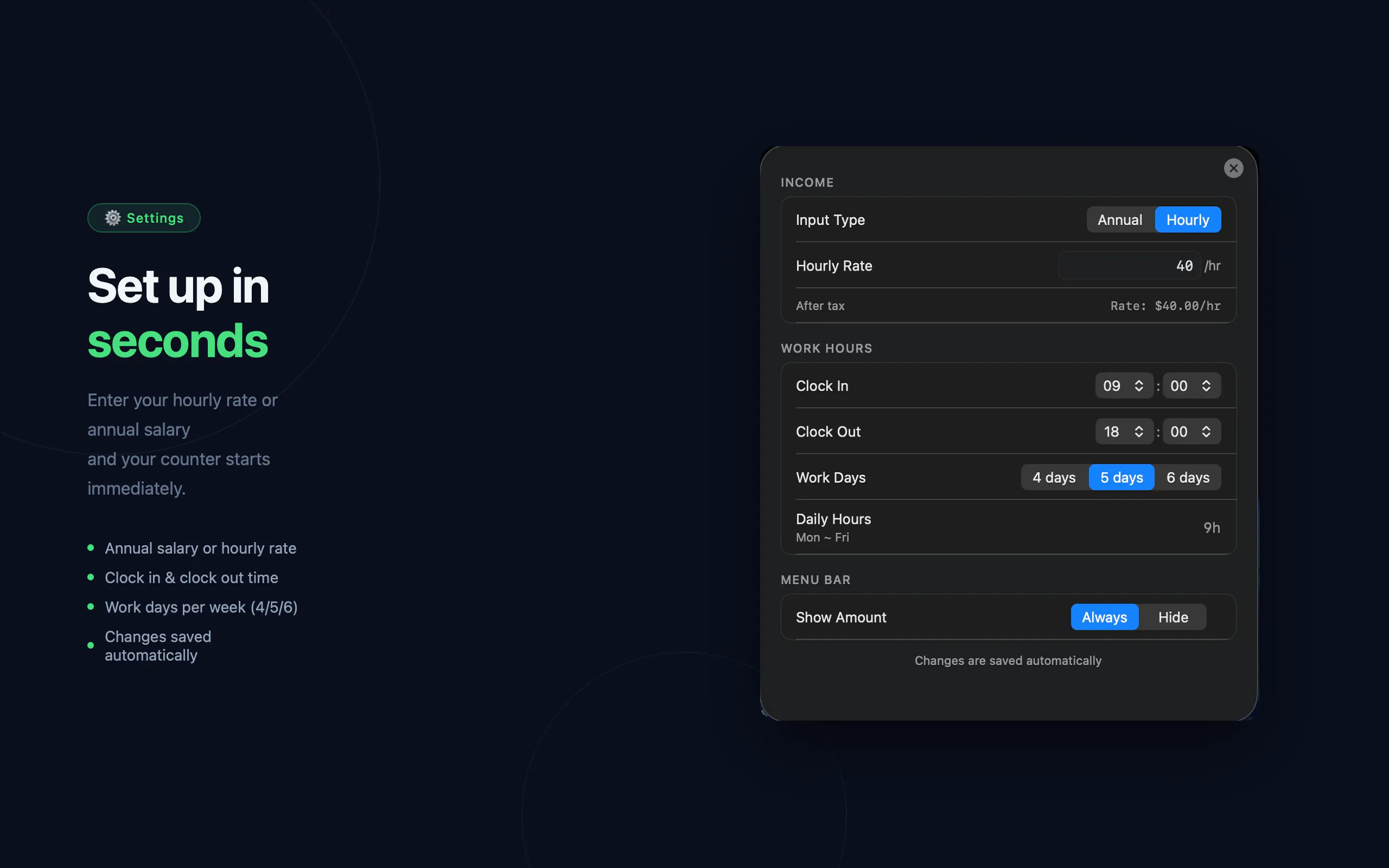This screenshot has height=868, width=1389.
Task: Click 'Changes saved automatically' bullet item
Action: (x=158, y=646)
